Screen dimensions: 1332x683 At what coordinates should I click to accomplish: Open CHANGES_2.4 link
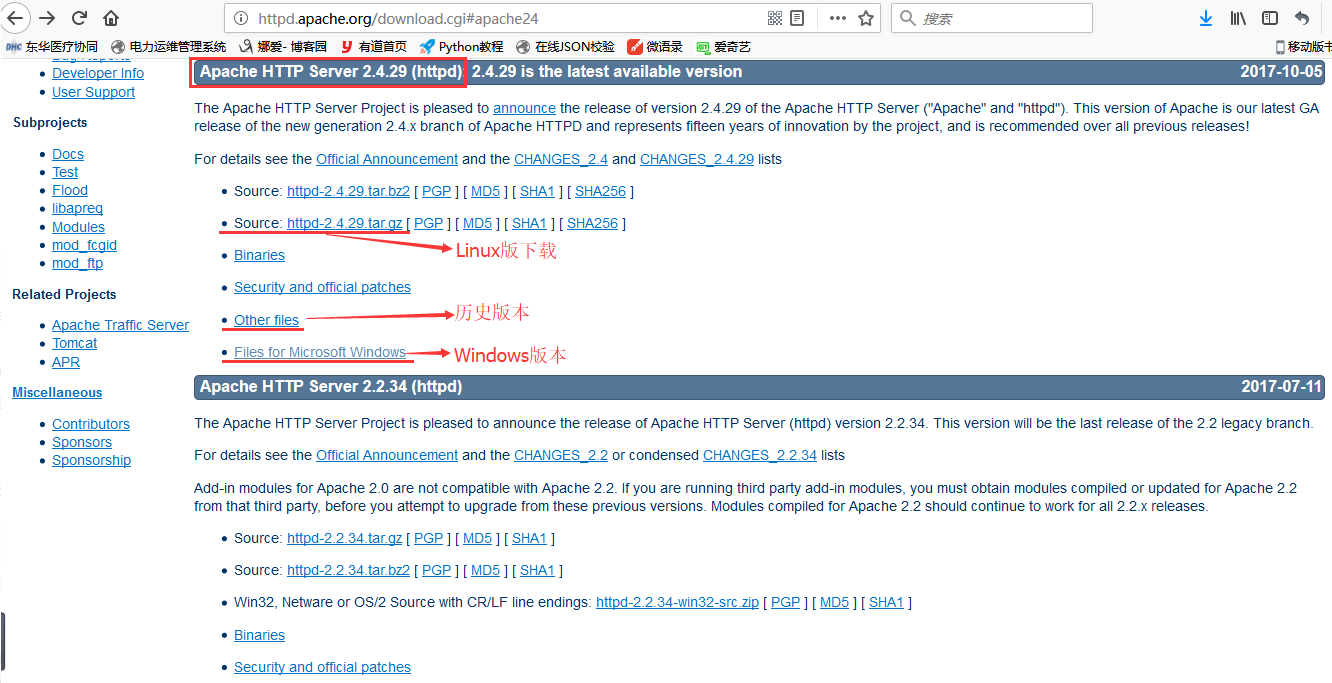pos(561,159)
